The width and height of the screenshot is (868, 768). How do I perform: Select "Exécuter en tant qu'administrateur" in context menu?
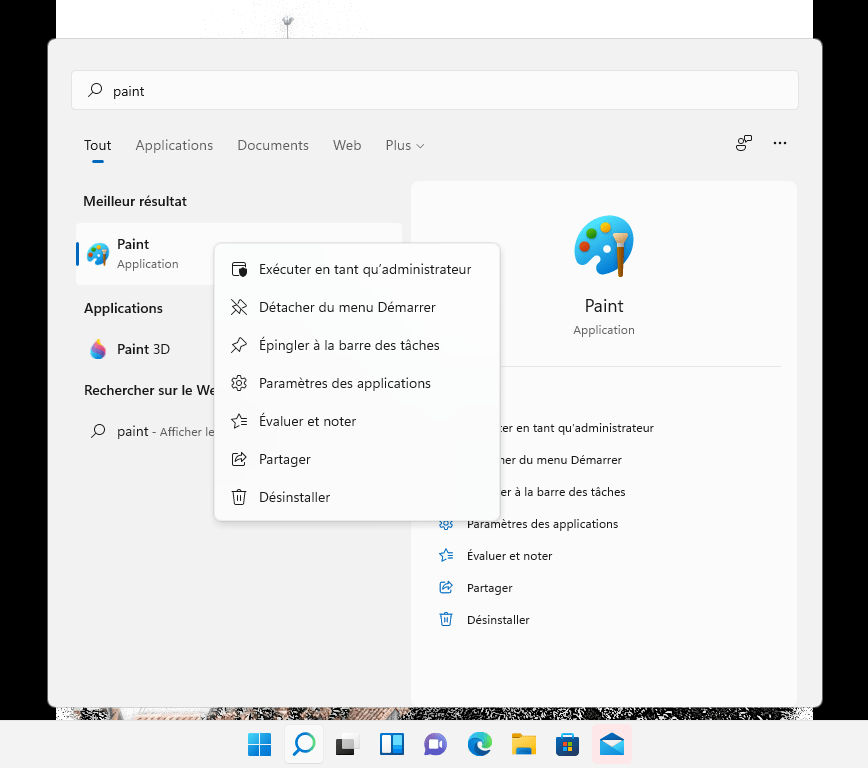(364, 269)
